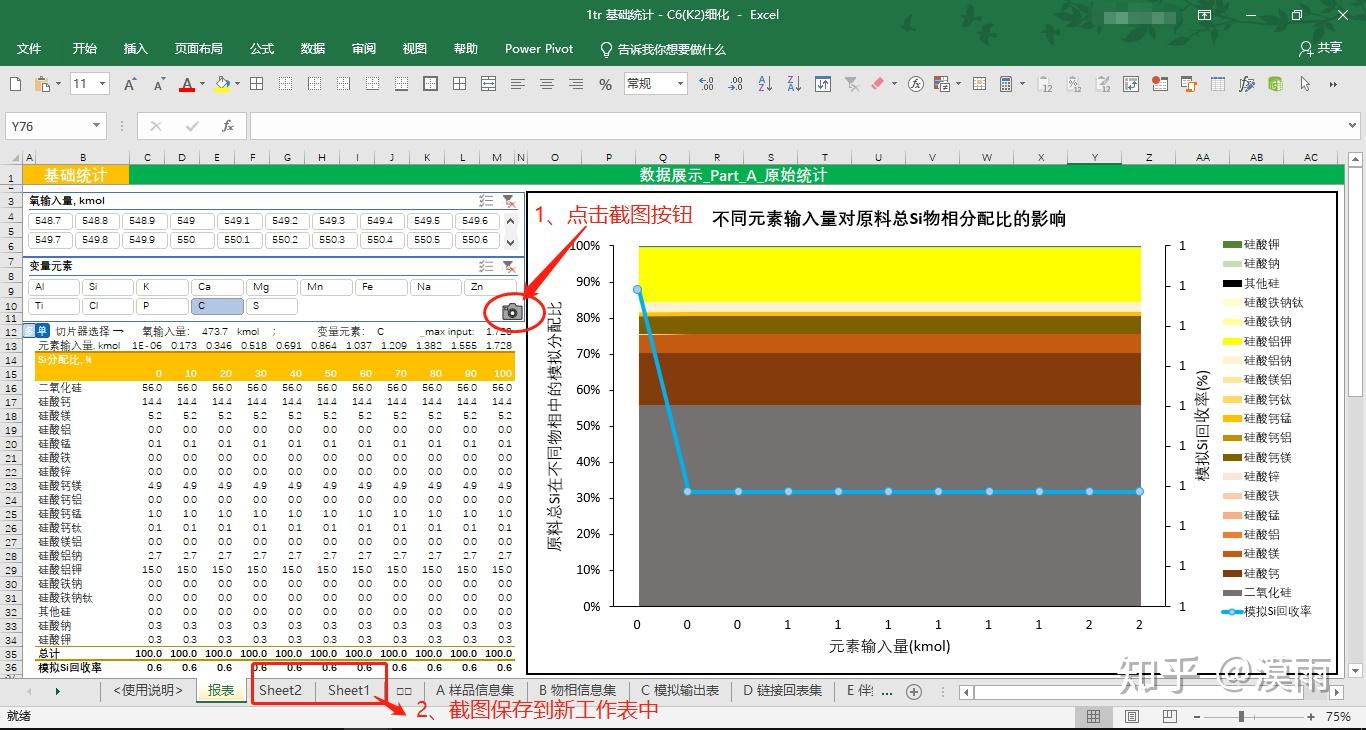Align text right in the toolbar
The image size is (1366, 730).
(x=575, y=84)
